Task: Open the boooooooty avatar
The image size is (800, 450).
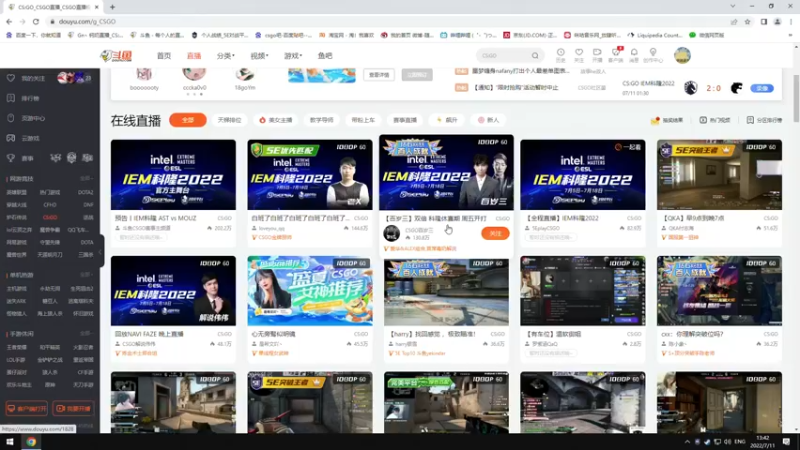Action: 144,74
